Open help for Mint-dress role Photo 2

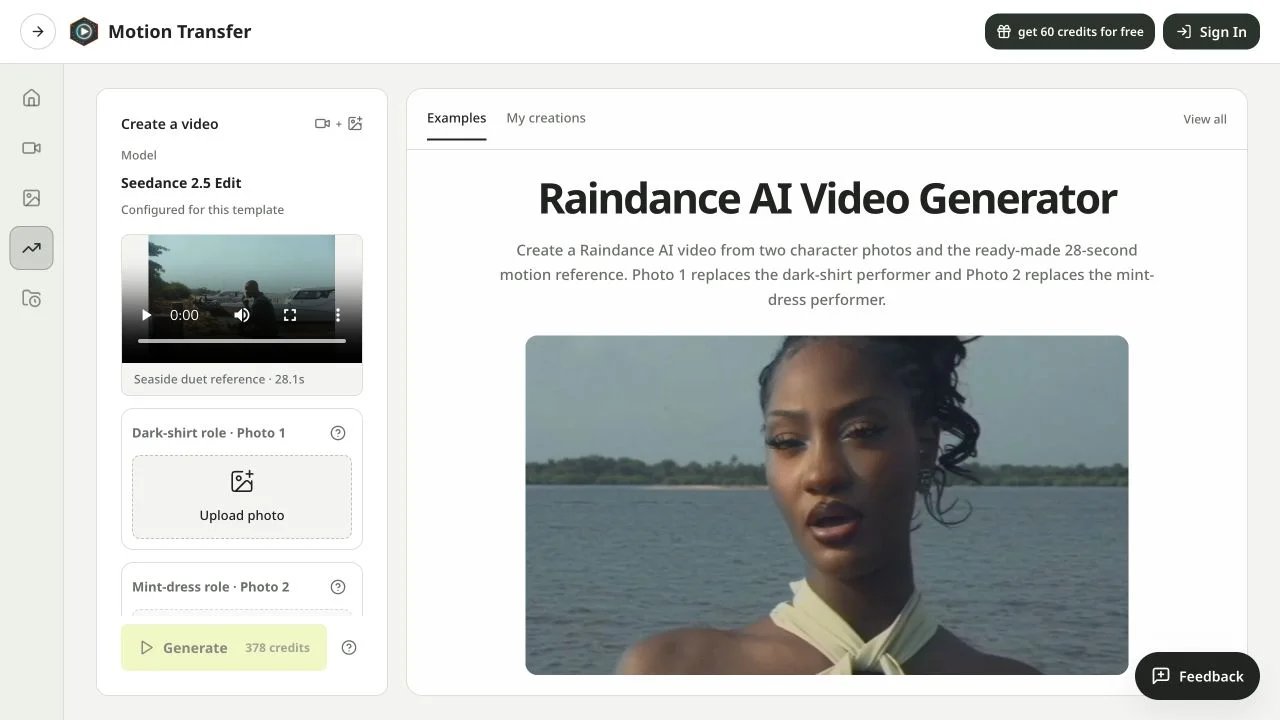338,587
